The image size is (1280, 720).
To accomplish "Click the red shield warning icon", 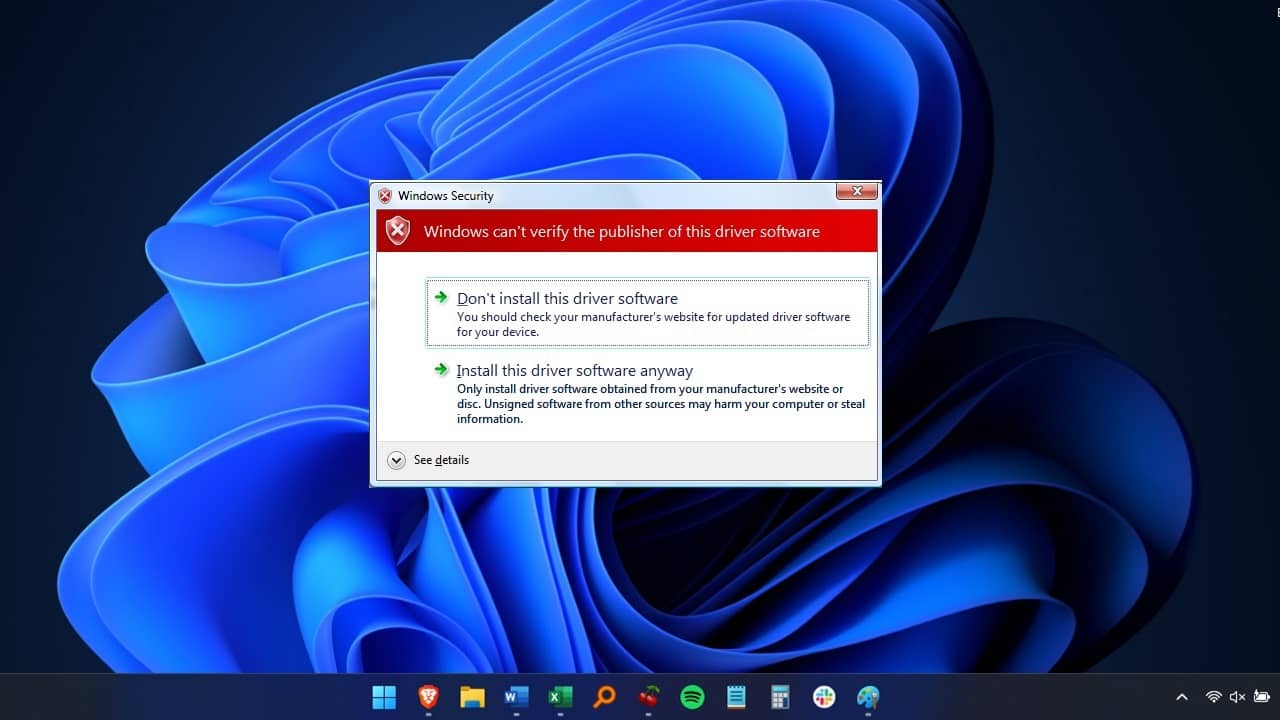I will pyautogui.click(x=397, y=230).
